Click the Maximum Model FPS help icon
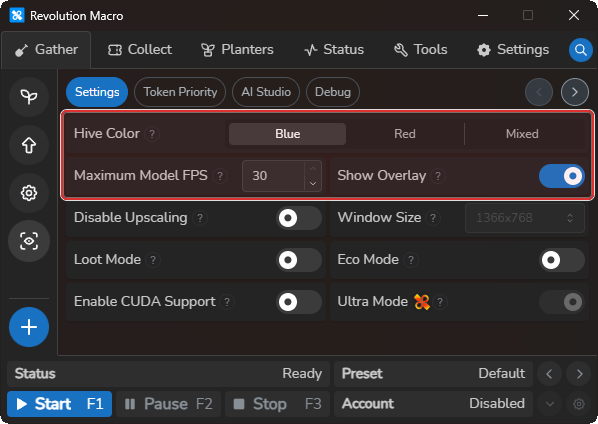This screenshot has width=598, height=424. [220, 176]
